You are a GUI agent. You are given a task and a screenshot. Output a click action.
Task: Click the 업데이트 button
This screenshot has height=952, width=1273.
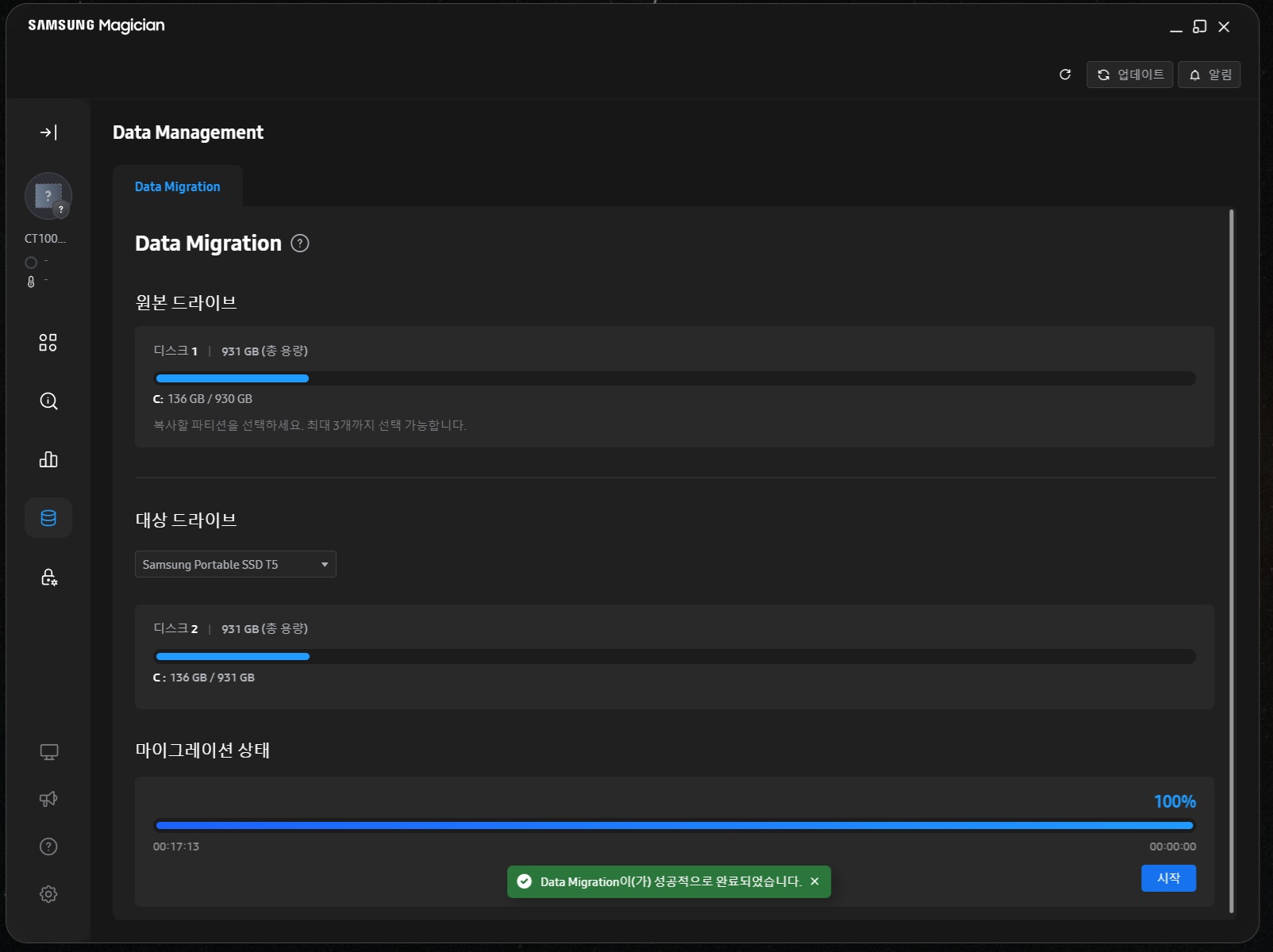(x=1129, y=75)
